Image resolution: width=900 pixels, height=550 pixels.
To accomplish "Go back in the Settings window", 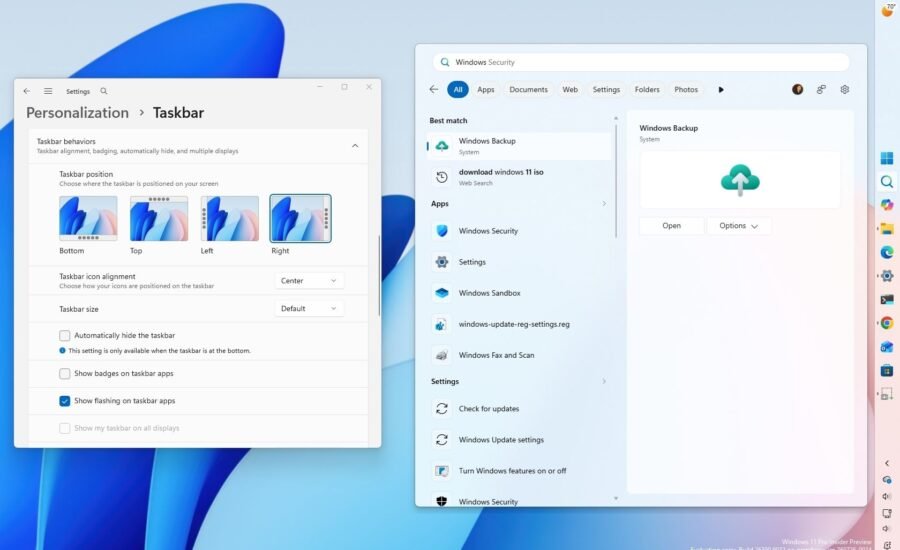I will click(27, 91).
